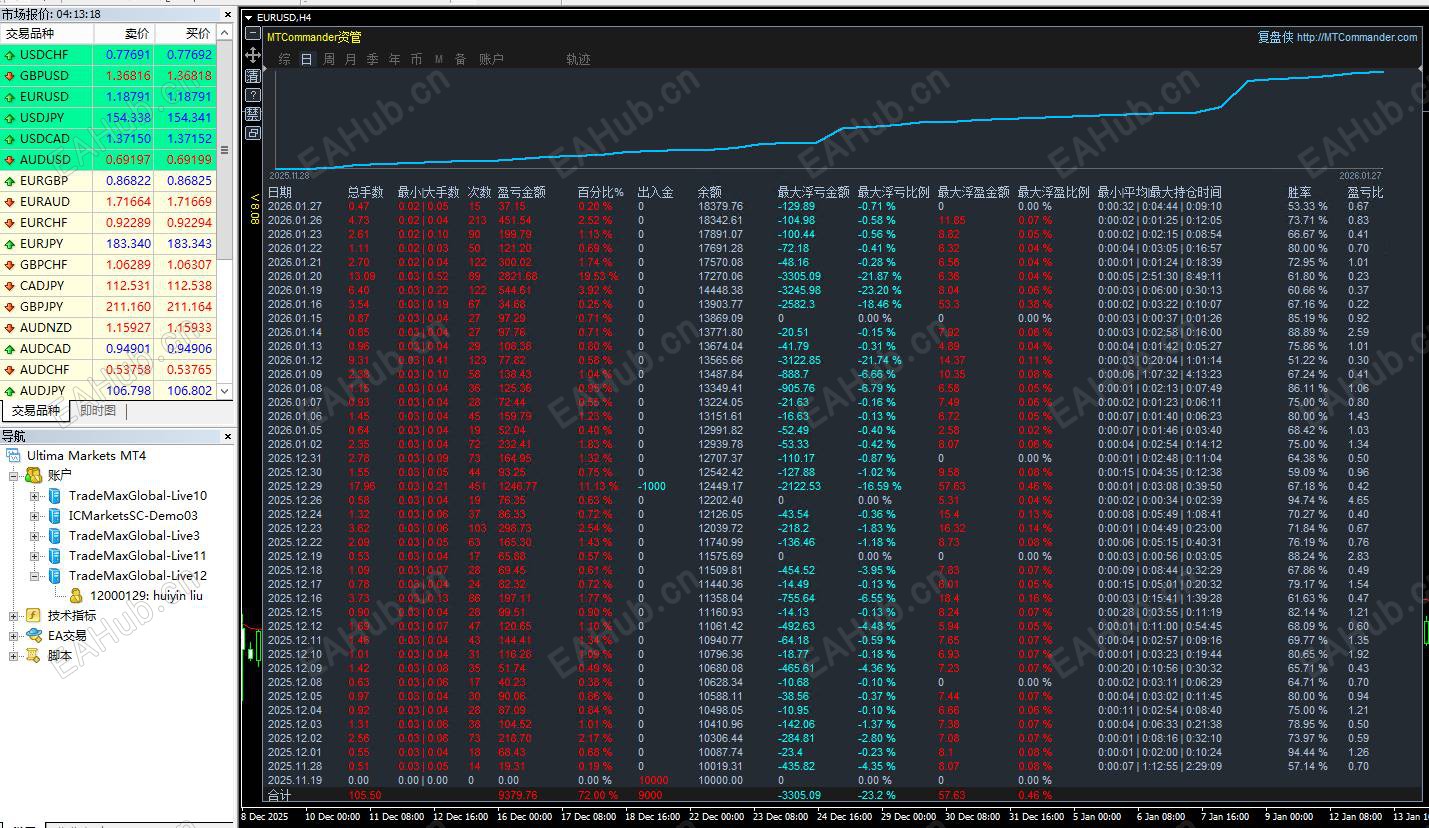
Task: Toggle the 轨迹 trace display option
Action: (x=578, y=59)
